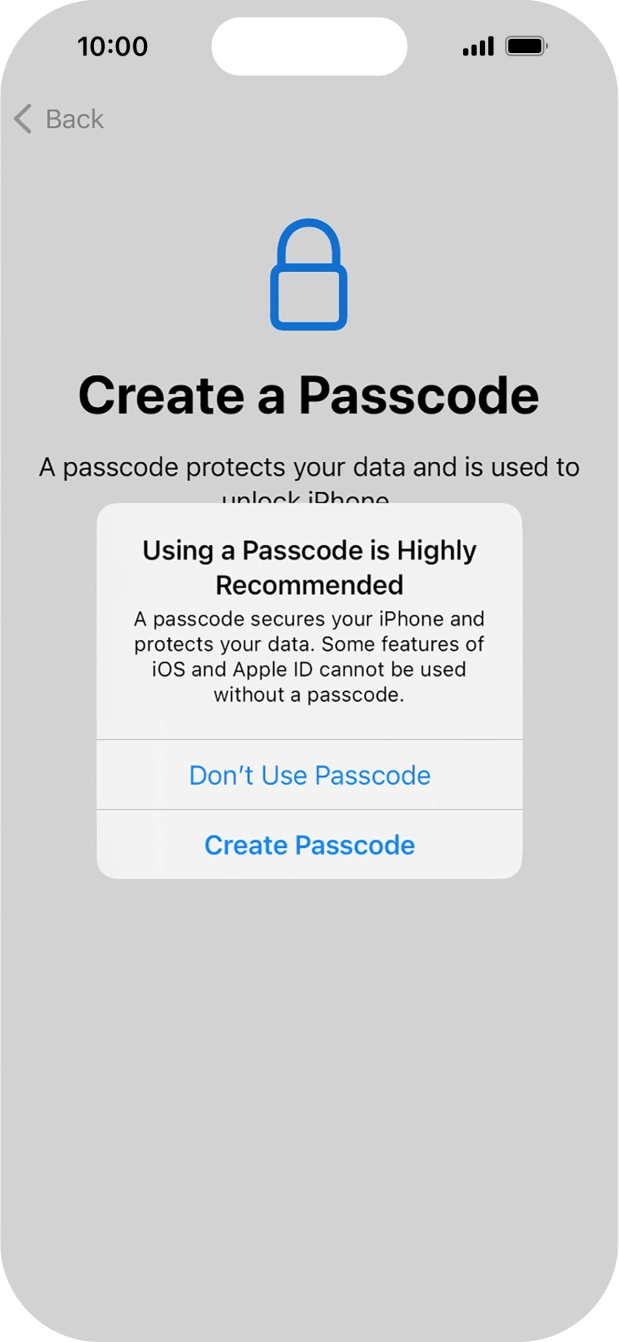Click the Dynamic Island cutout

(309, 45)
